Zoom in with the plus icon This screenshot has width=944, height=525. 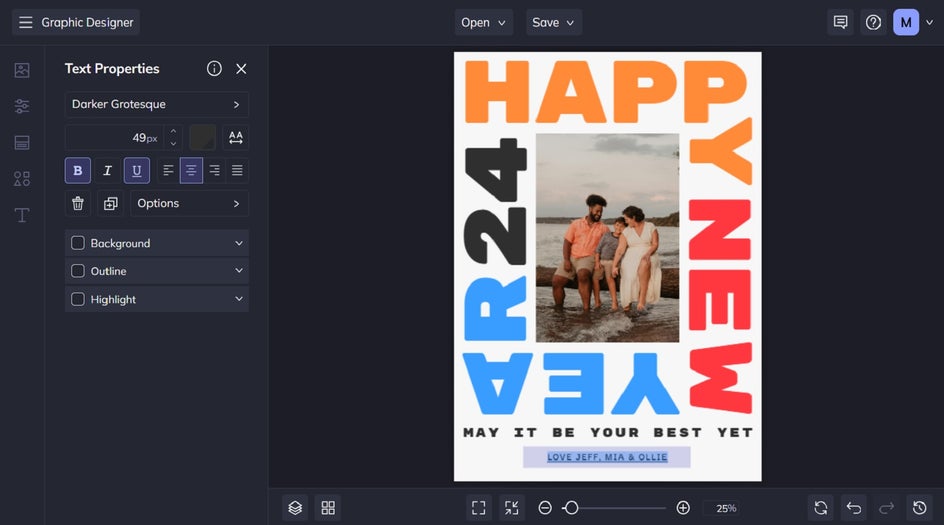[x=683, y=508]
